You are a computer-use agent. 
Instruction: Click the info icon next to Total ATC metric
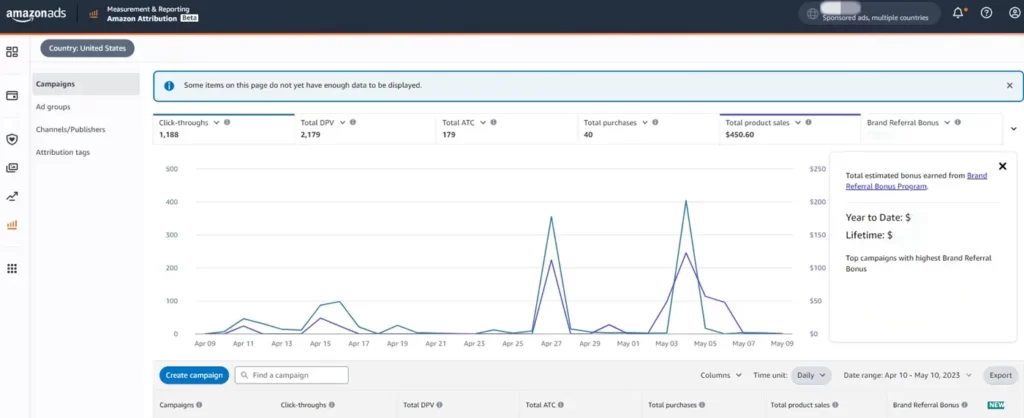[x=493, y=122]
